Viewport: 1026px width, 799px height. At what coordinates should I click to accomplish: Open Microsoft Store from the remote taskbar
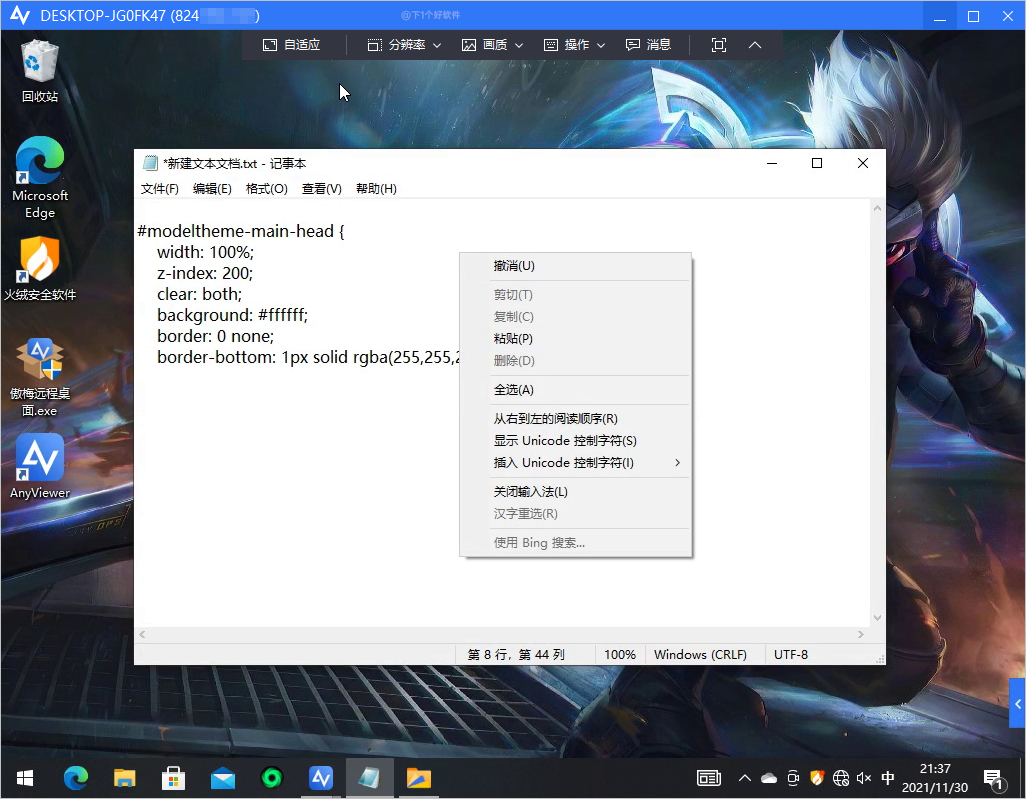pos(173,778)
